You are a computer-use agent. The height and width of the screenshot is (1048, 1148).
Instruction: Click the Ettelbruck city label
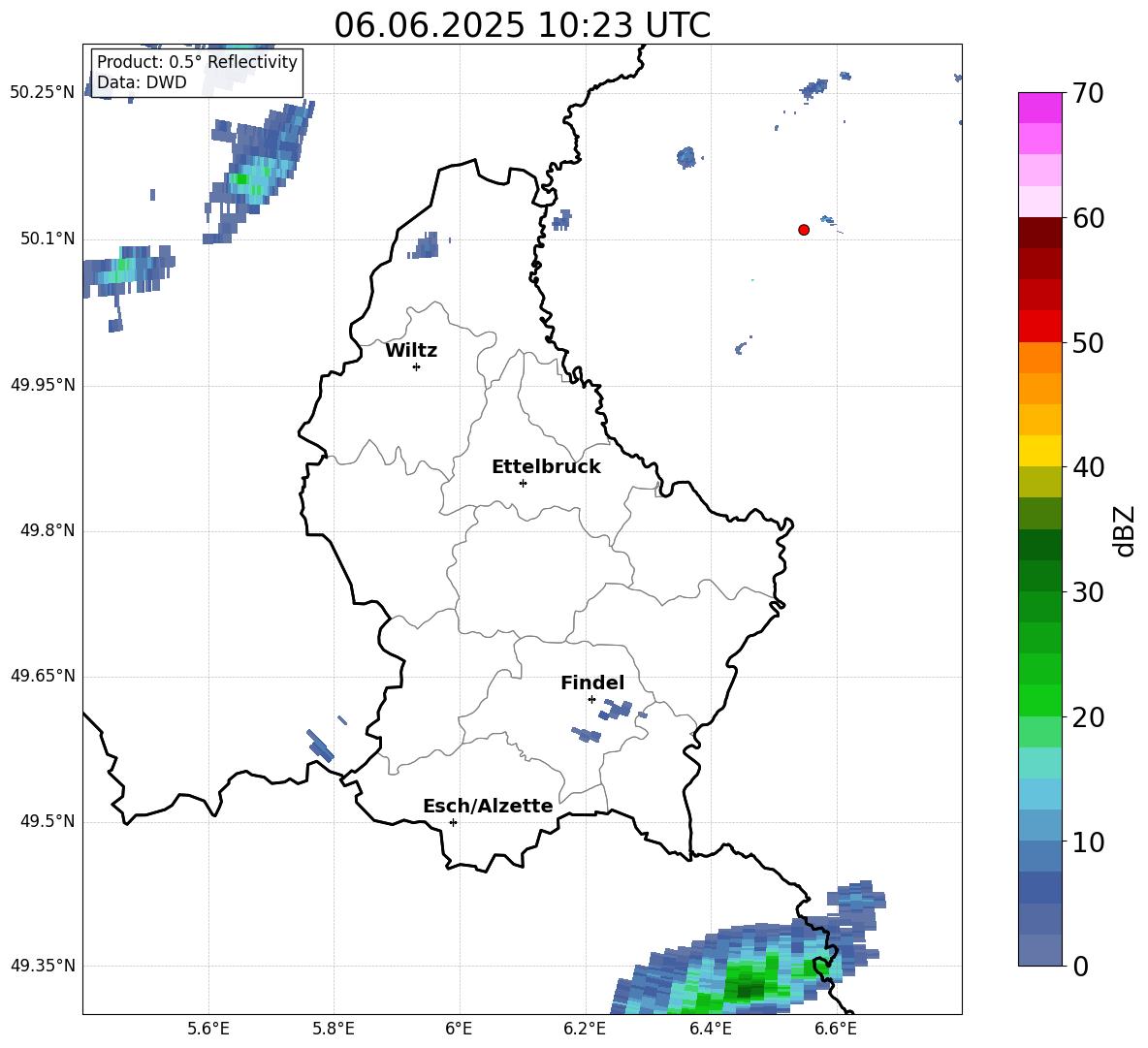click(x=546, y=467)
